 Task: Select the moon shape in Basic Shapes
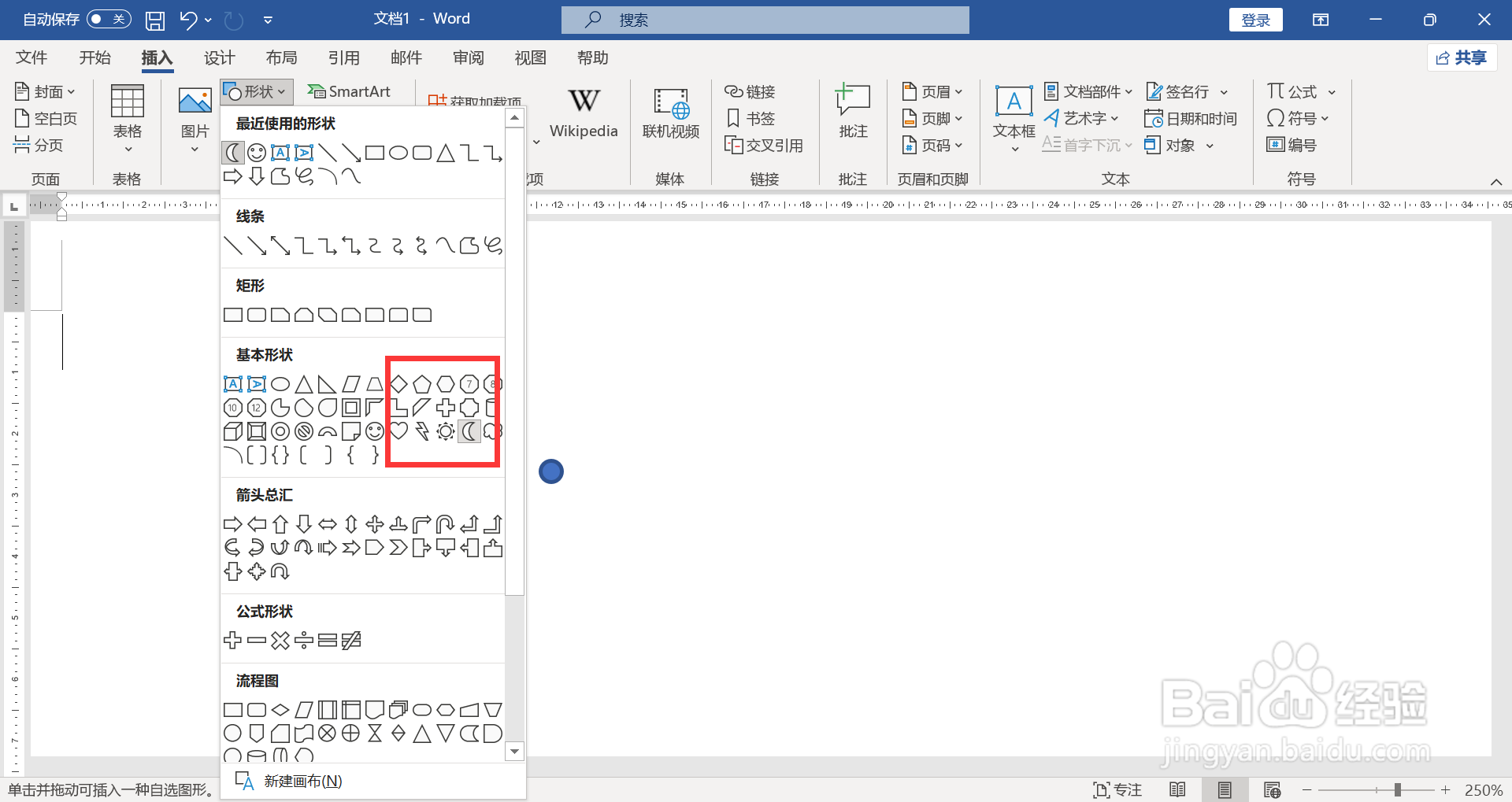469,431
